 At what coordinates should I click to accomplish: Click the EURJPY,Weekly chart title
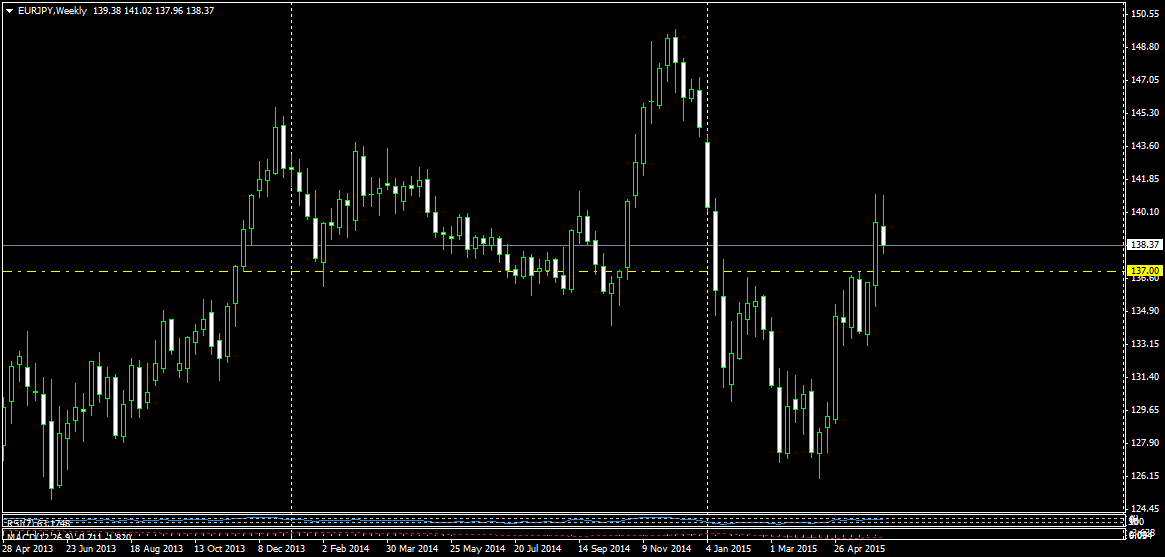click(x=51, y=11)
